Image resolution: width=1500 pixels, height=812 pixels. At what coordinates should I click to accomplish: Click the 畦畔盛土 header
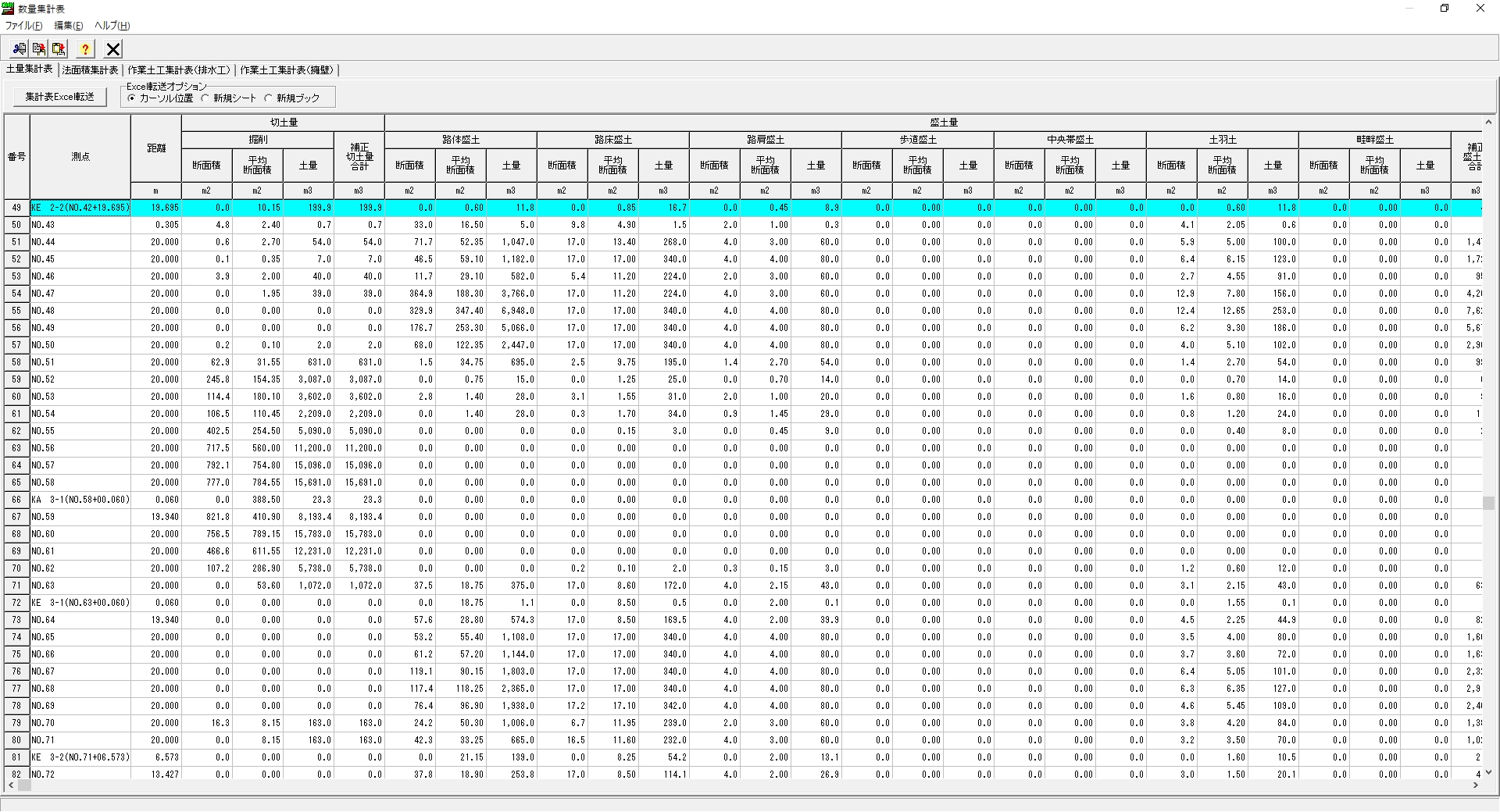(1375, 140)
